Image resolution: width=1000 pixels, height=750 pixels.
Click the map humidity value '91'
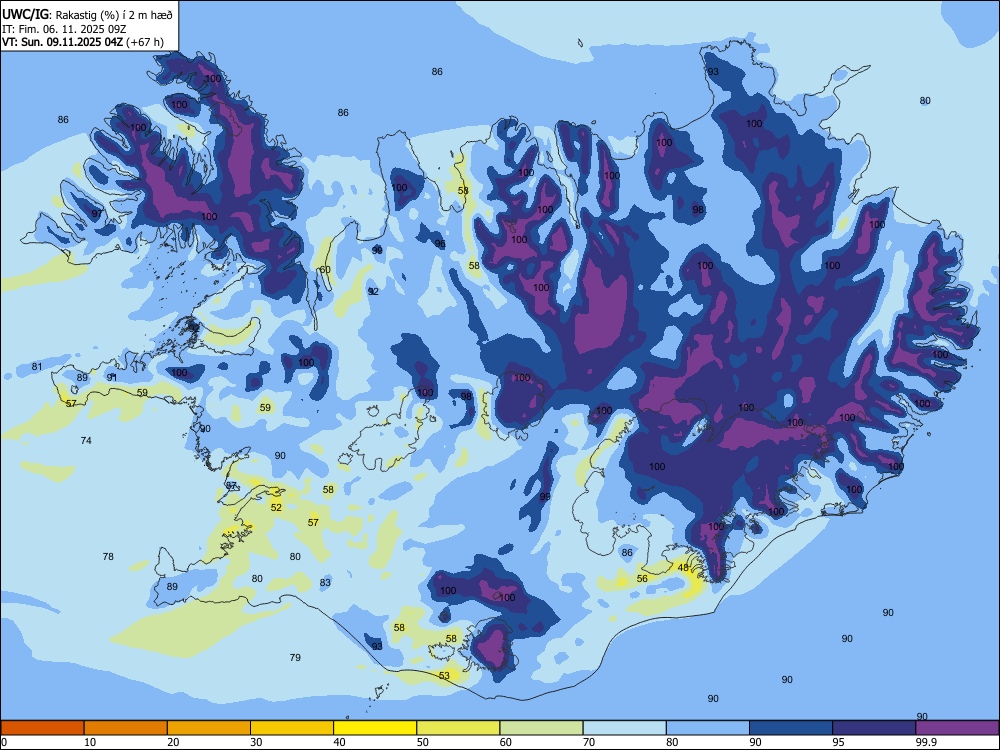click(x=112, y=377)
